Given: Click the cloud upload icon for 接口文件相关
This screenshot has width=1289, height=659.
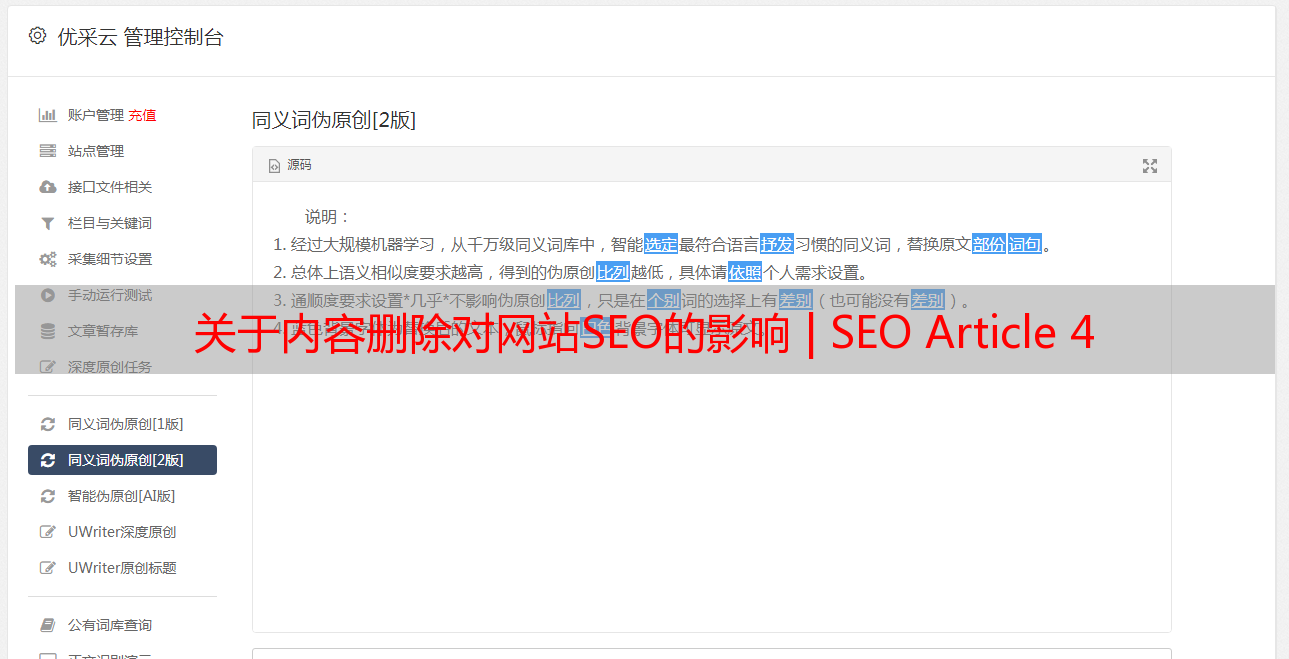Looking at the screenshot, I should coord(47,187).
